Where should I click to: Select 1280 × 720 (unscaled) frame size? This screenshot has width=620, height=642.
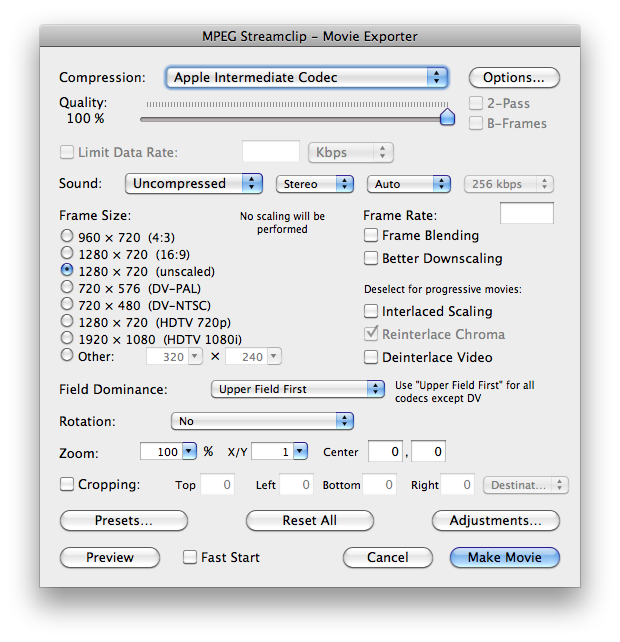coord(67,270)
